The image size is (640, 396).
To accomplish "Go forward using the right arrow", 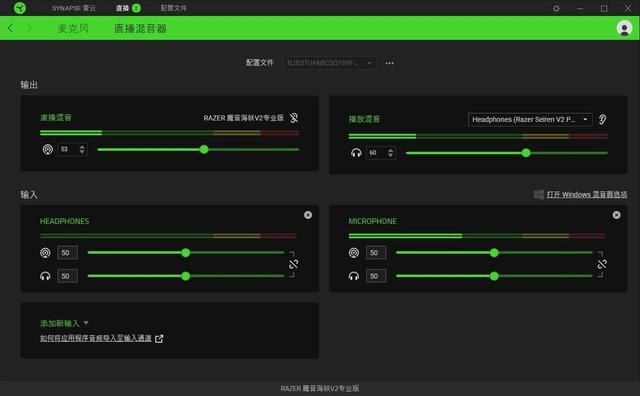I will (x=29, y=28).
